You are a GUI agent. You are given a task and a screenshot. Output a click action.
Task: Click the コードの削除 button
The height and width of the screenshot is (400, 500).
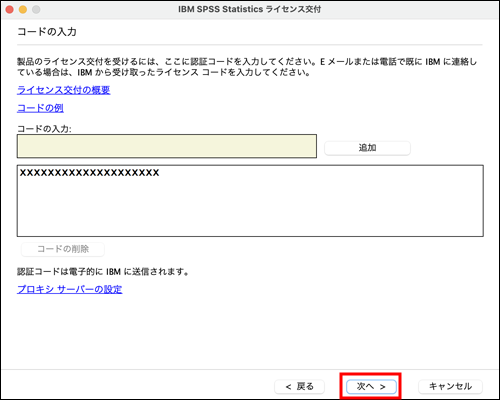click(63, 249)
